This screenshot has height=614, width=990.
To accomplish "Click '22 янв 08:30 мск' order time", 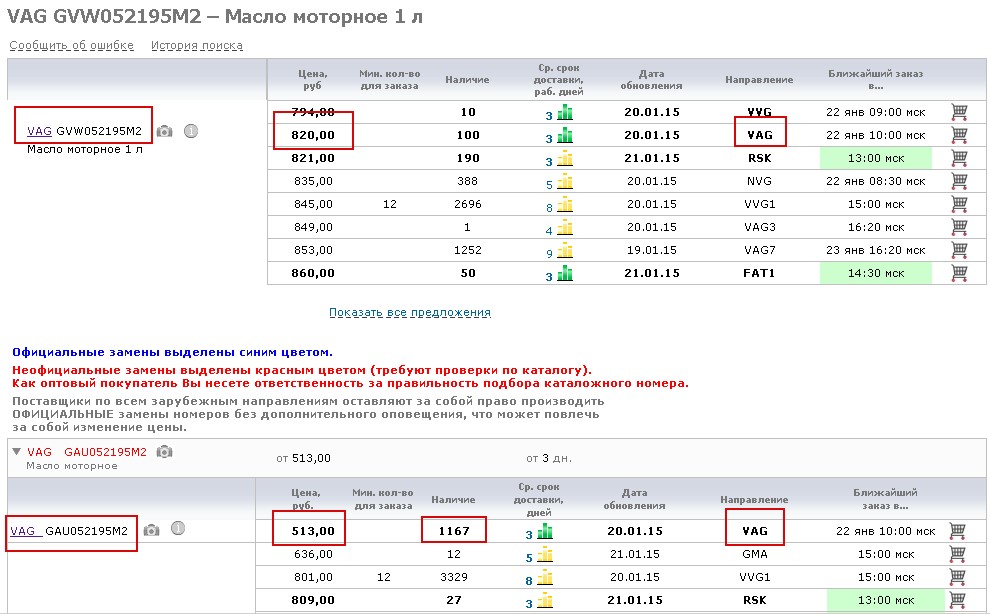I will click(x=876, y=181).
